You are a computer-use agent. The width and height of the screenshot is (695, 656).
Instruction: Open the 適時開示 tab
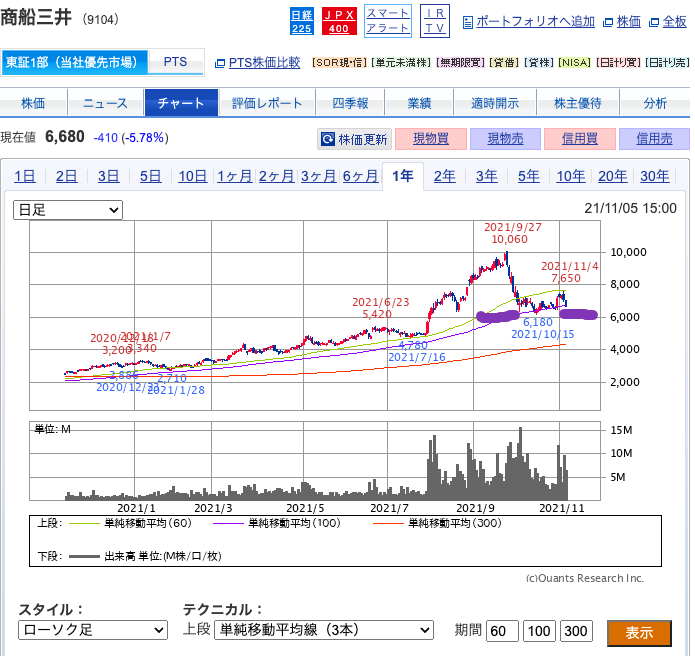tap(495, 103)
